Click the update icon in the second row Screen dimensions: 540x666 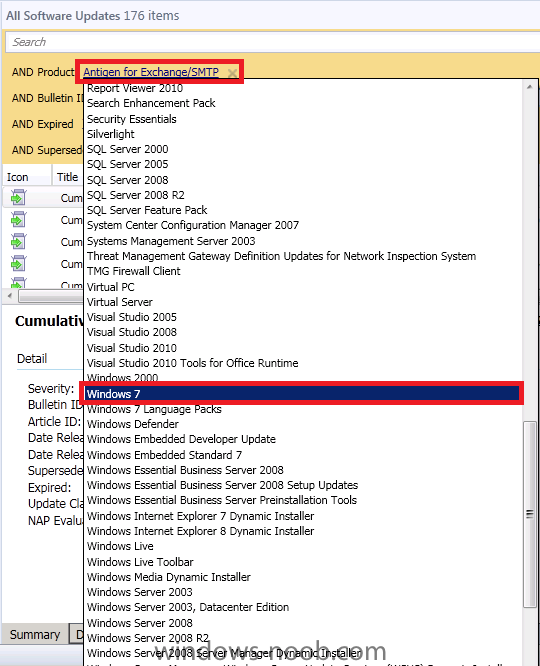(x=18, y=220)
